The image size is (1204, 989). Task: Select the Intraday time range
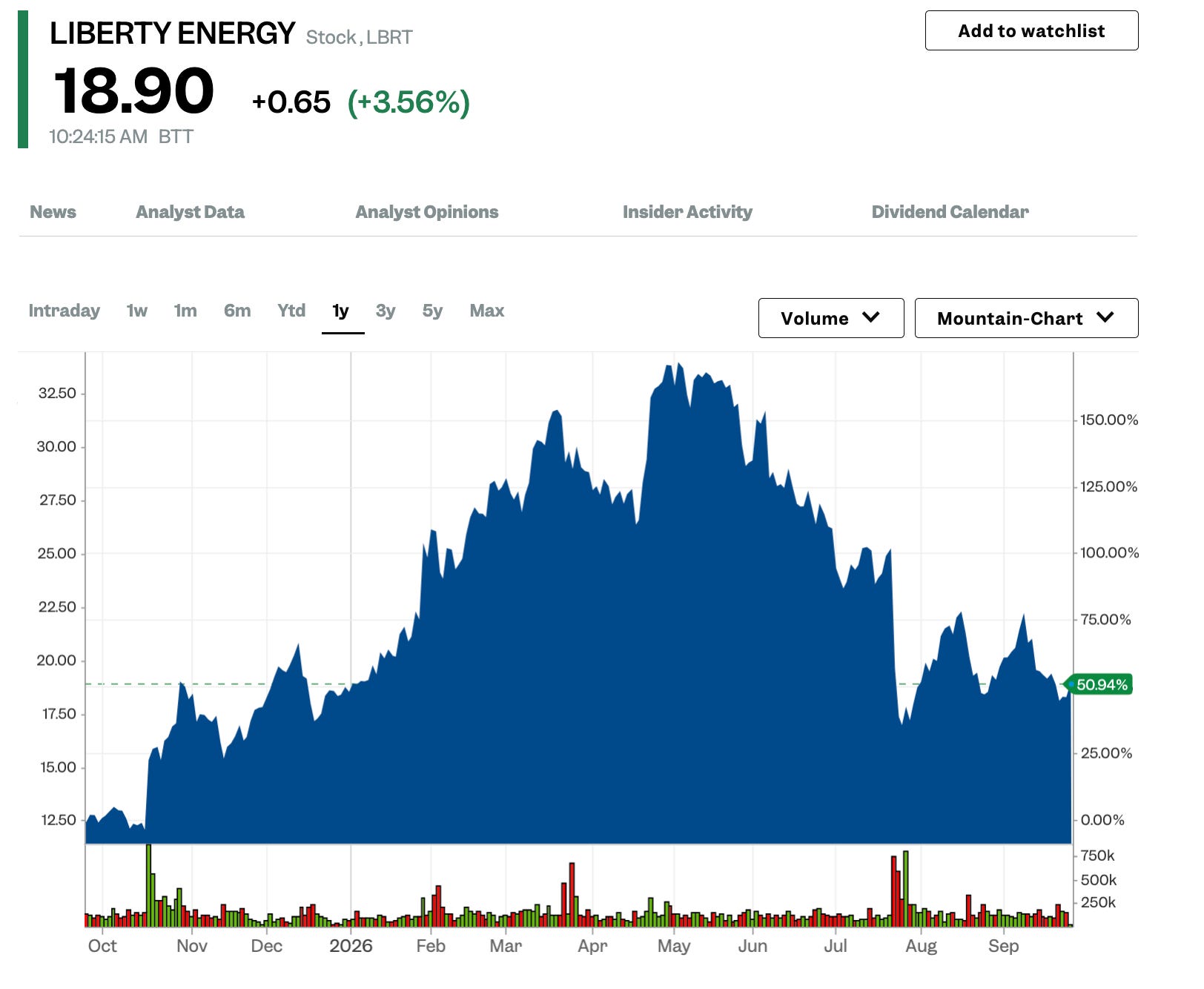(64, 311)
